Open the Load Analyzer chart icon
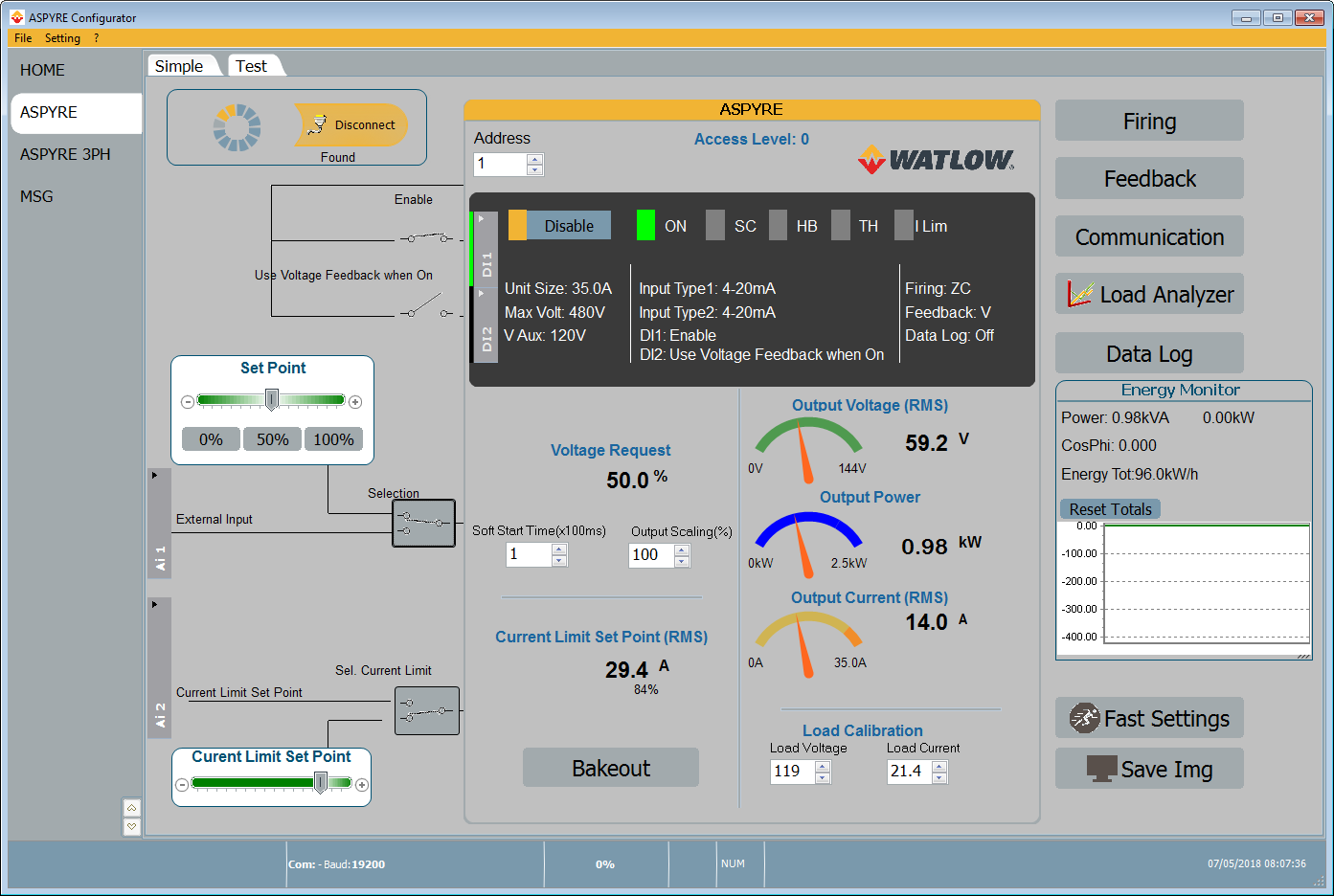This screenshot has height=896, width=1334. pos(1080,294)
